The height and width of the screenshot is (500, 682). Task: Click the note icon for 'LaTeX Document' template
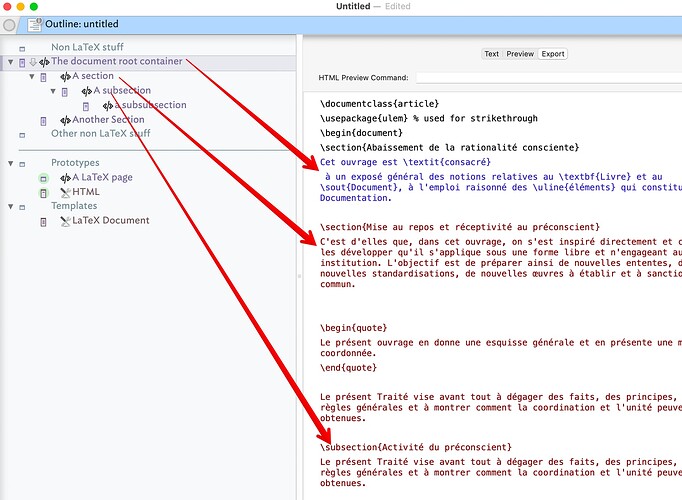(x=43, y=221)
